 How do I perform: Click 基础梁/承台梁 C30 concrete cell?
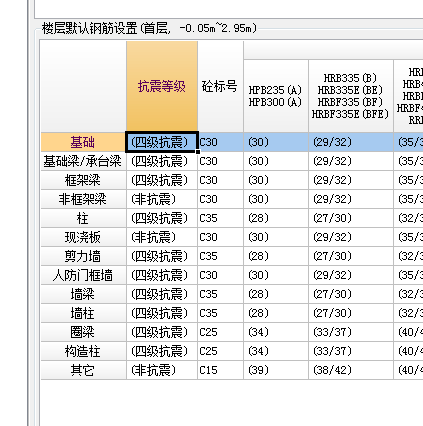[221, 161]
